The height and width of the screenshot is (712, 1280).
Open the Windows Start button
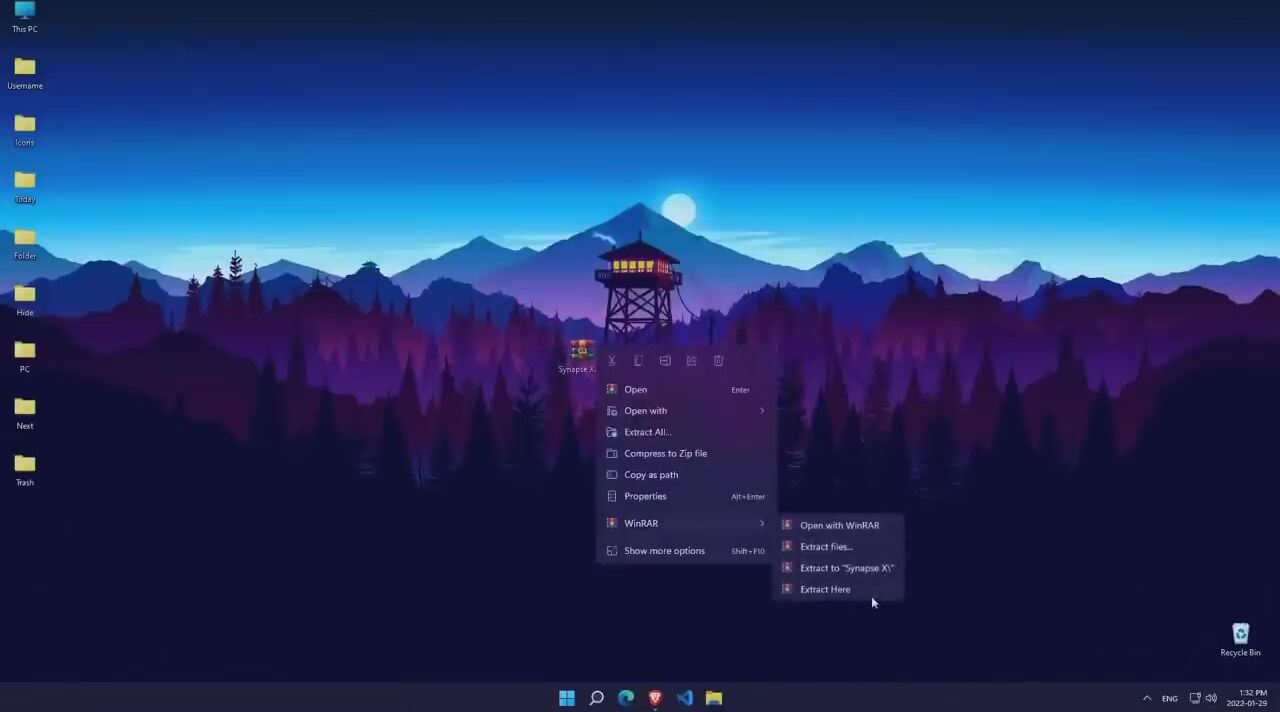(567, 698)
